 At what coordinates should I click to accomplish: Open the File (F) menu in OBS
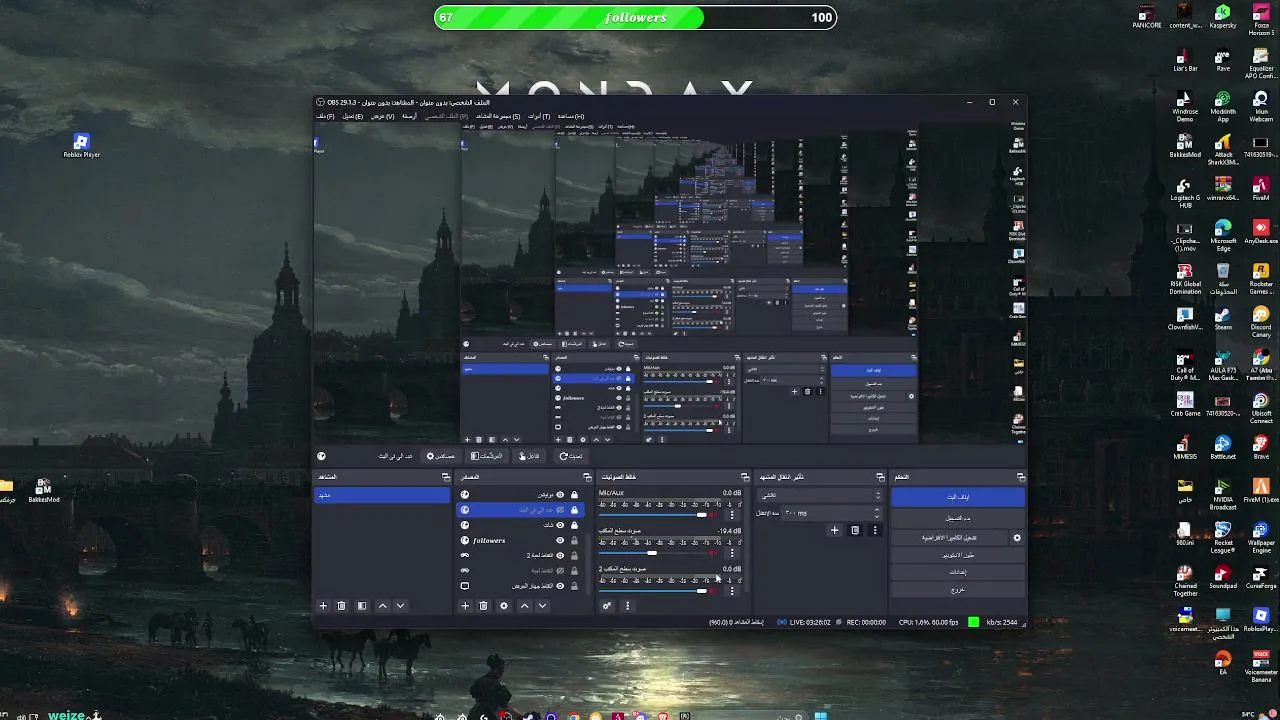[325, 116]
